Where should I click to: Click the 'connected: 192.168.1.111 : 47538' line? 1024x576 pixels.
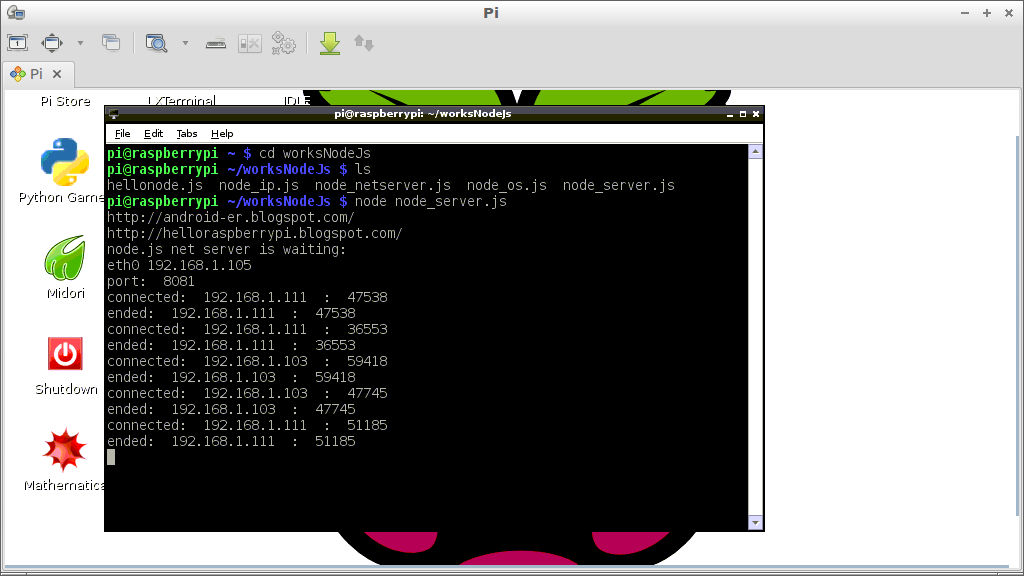[x=248, y=297]
